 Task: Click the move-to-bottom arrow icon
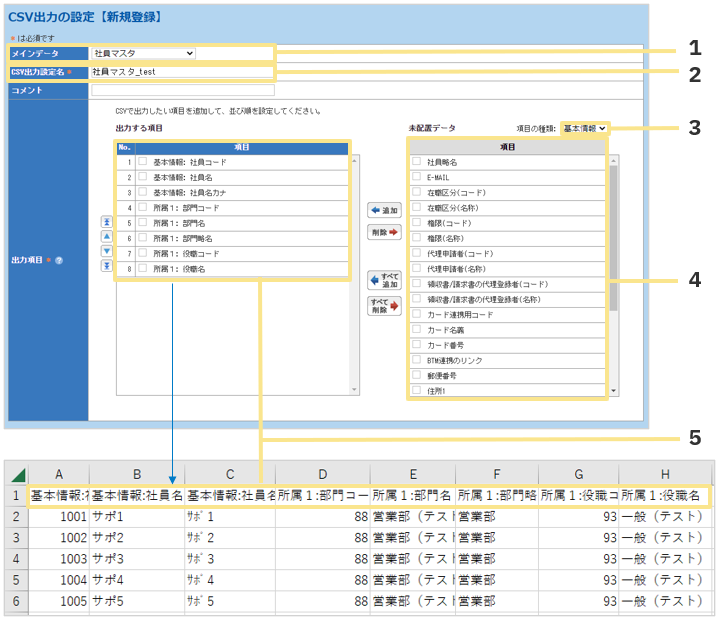pos(106,266)
